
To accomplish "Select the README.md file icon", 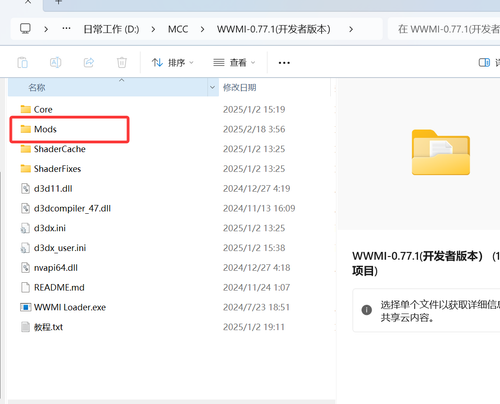I will [26, 287].
